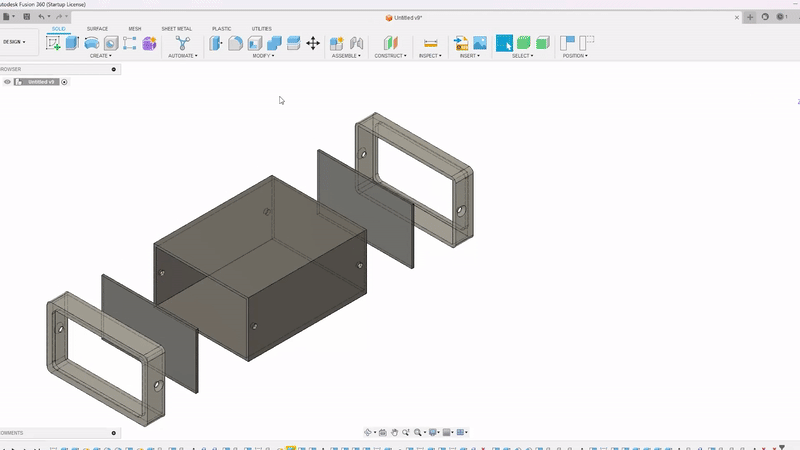The height and width of the screenshot is (450, 800).
Task: Open a new design tab with plus
Action: click(x=750, y=17)
